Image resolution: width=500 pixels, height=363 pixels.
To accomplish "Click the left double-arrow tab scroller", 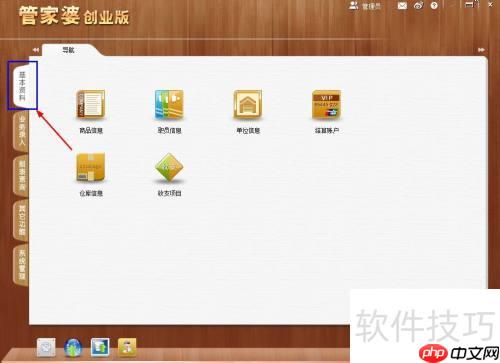I will click(36, 50).
